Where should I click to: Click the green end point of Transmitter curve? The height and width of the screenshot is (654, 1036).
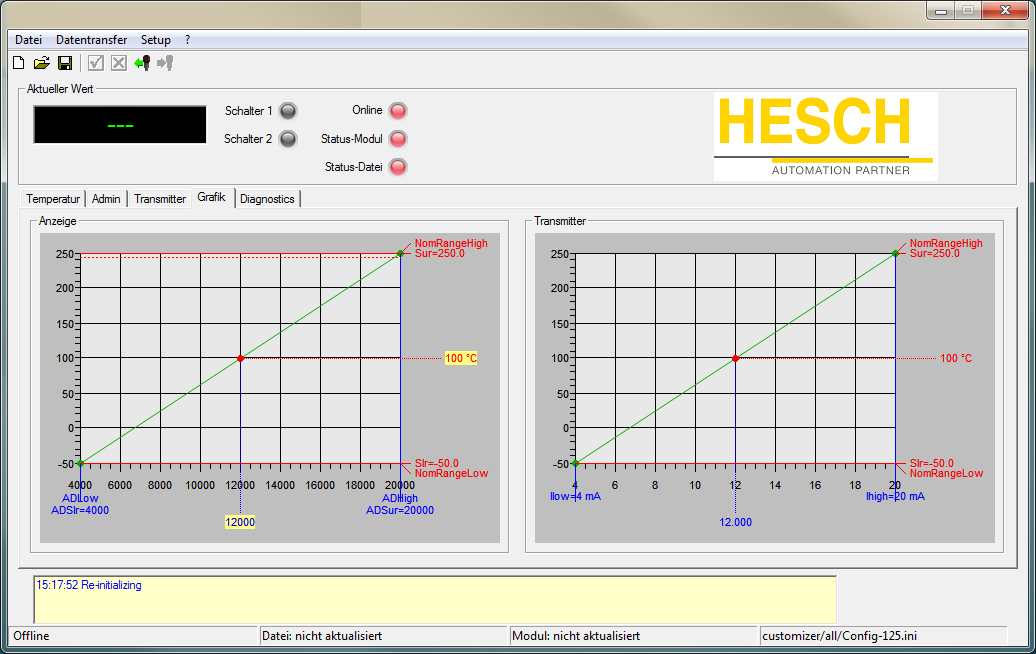coord(895,253)
